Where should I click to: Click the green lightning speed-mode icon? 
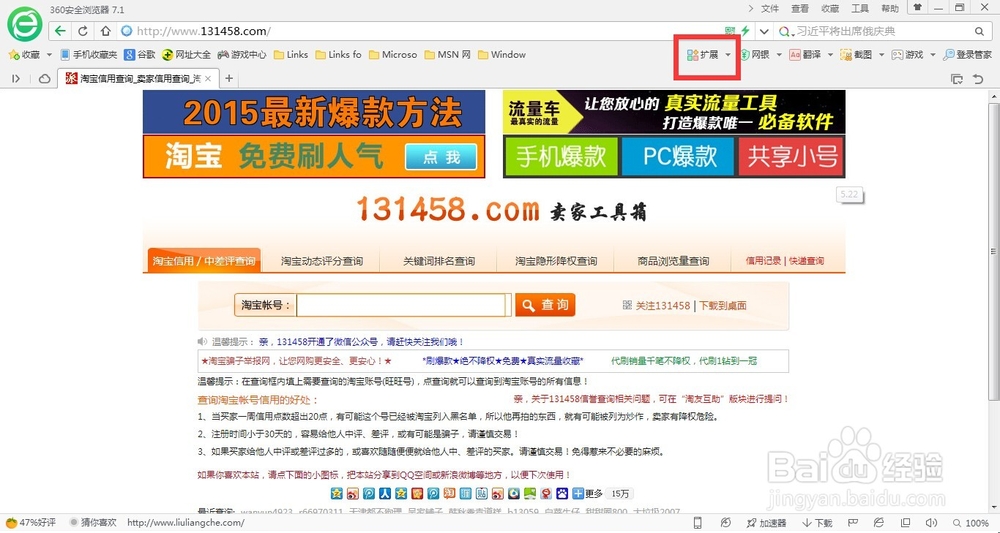click(744, 31)
